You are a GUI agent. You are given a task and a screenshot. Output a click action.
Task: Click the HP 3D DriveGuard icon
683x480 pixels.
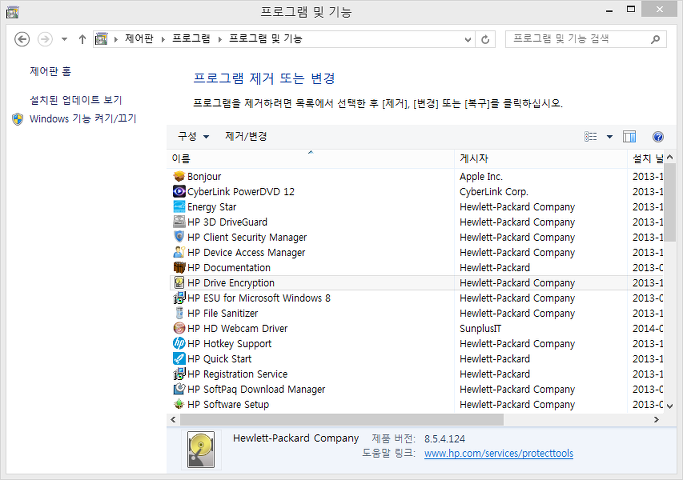click(x=179, y=222)
